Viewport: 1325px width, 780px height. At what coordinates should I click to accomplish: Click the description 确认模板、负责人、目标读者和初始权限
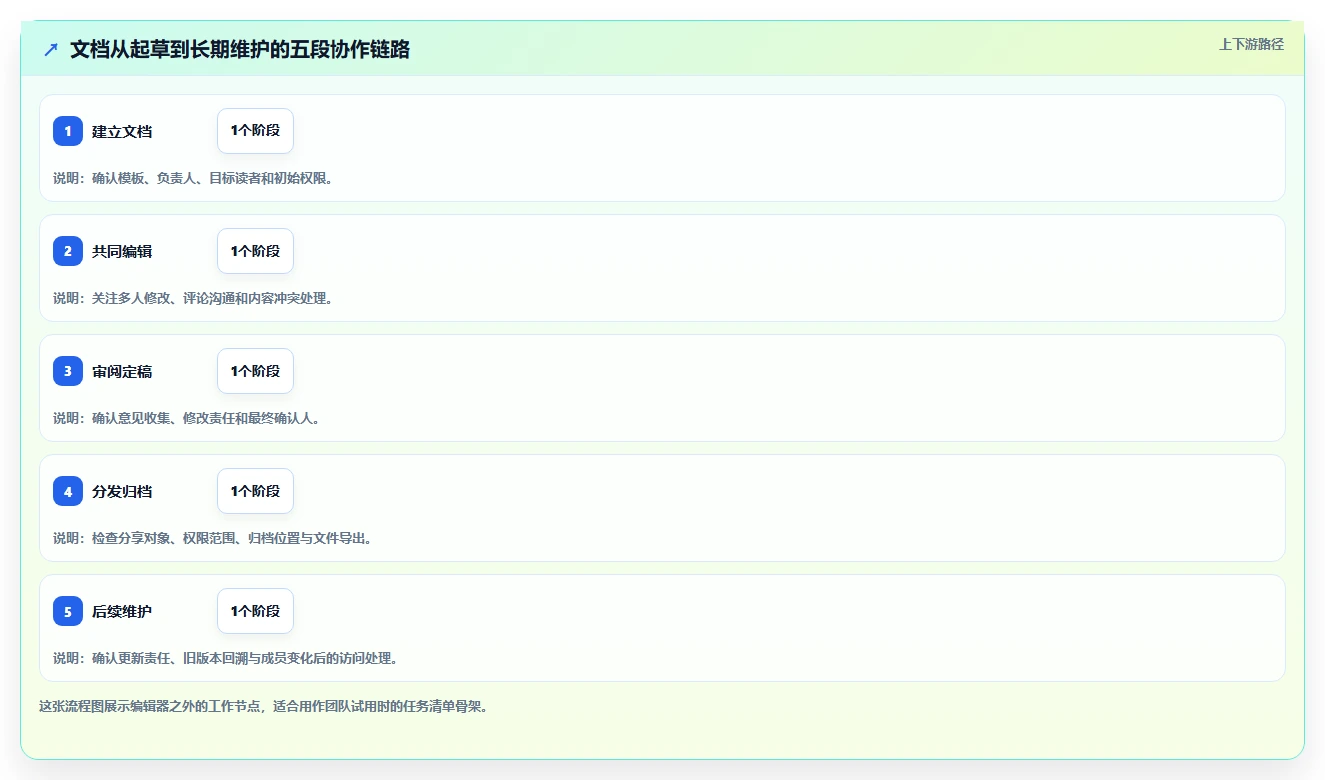point(193,178)
